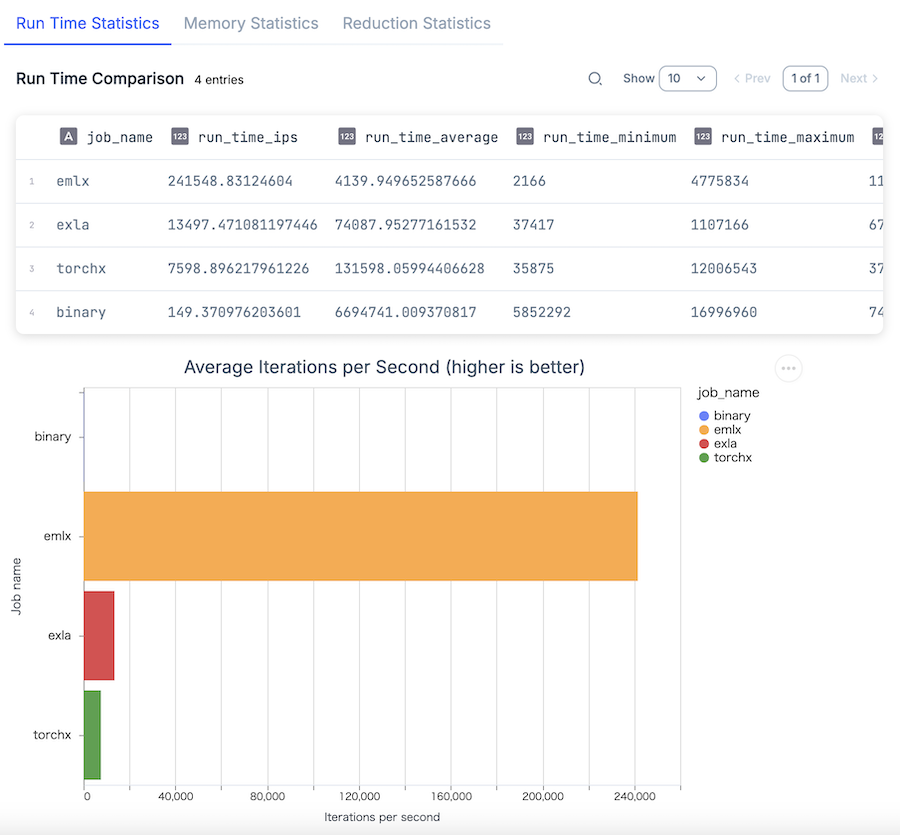Screen dimensions: 900x835
Task: Click the Run Time Comparison heading
Action: tap(100, 79)
